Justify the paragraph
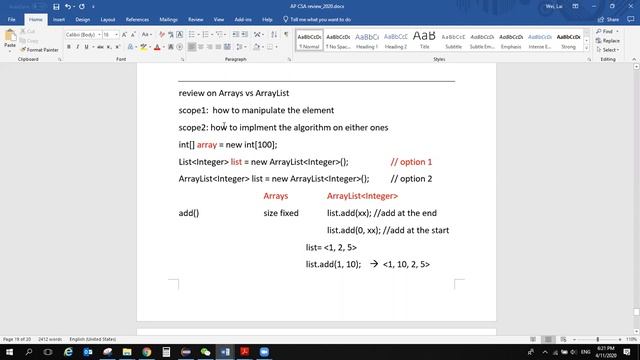Screen dimensions: 640x360 pos(218,47)
